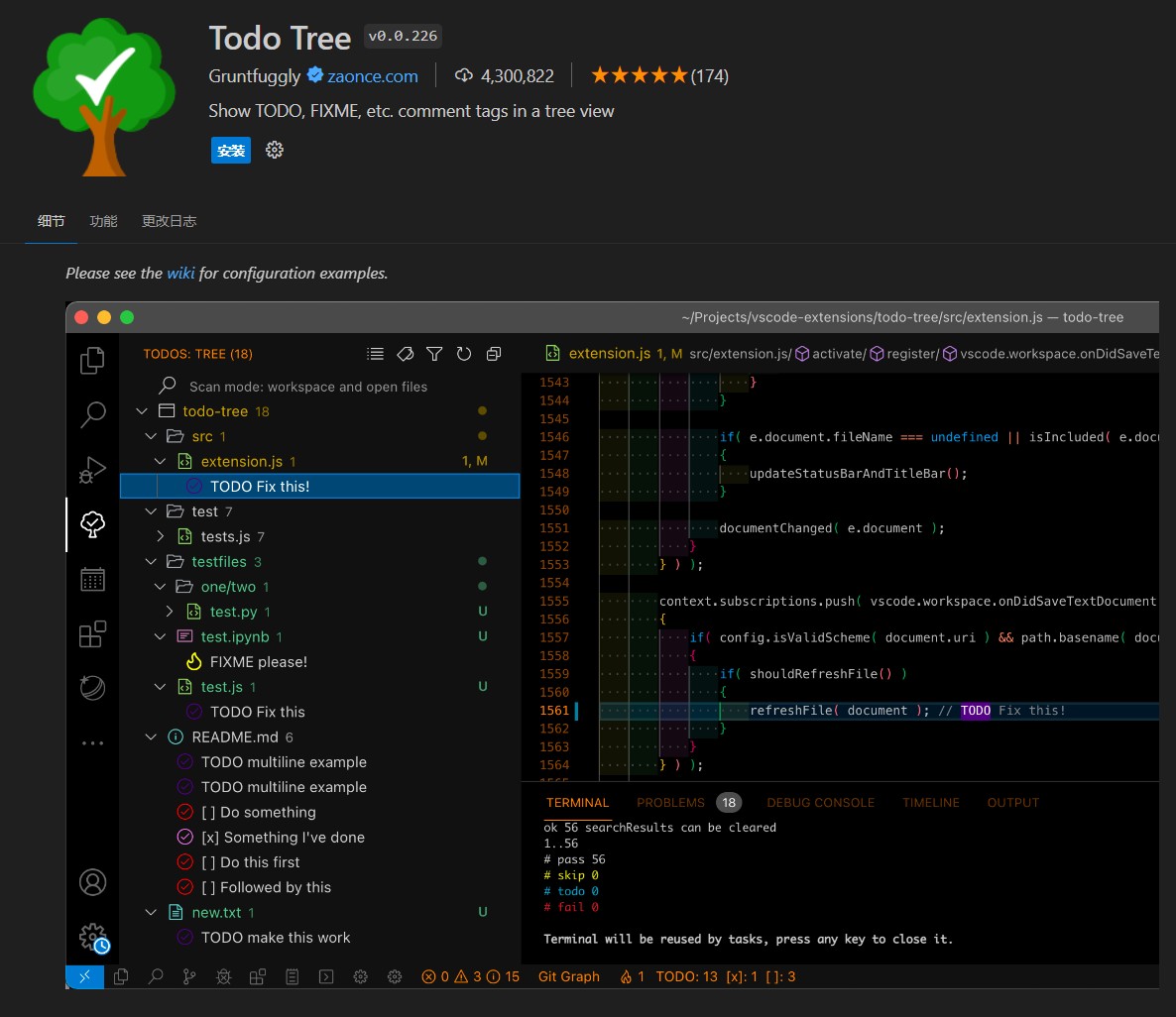Open the Search magnifier in activity bar
The width and height of the screenshot is (1176, 1017).
pos(92,413)
